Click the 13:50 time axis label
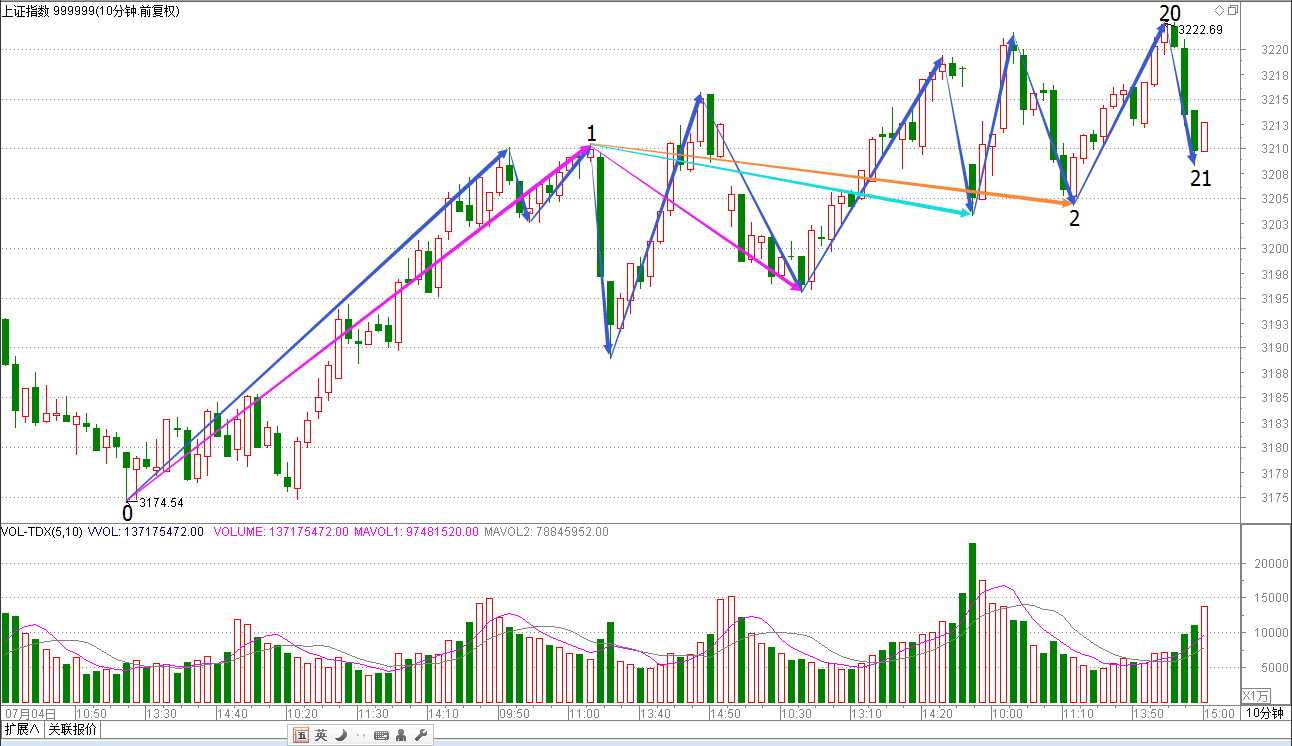Image resolution: width=1292 pixels, height=746 pixels. tap(1146, 714)
